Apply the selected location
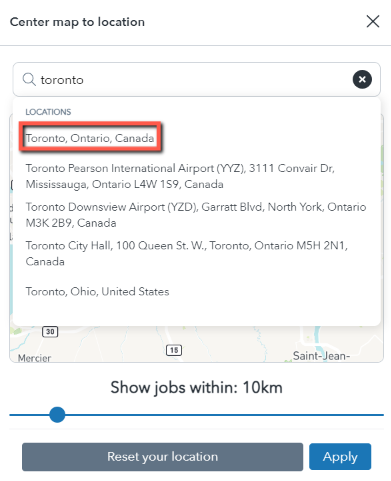The height and width of the screenshot is (481, 391). coord(340,457)
